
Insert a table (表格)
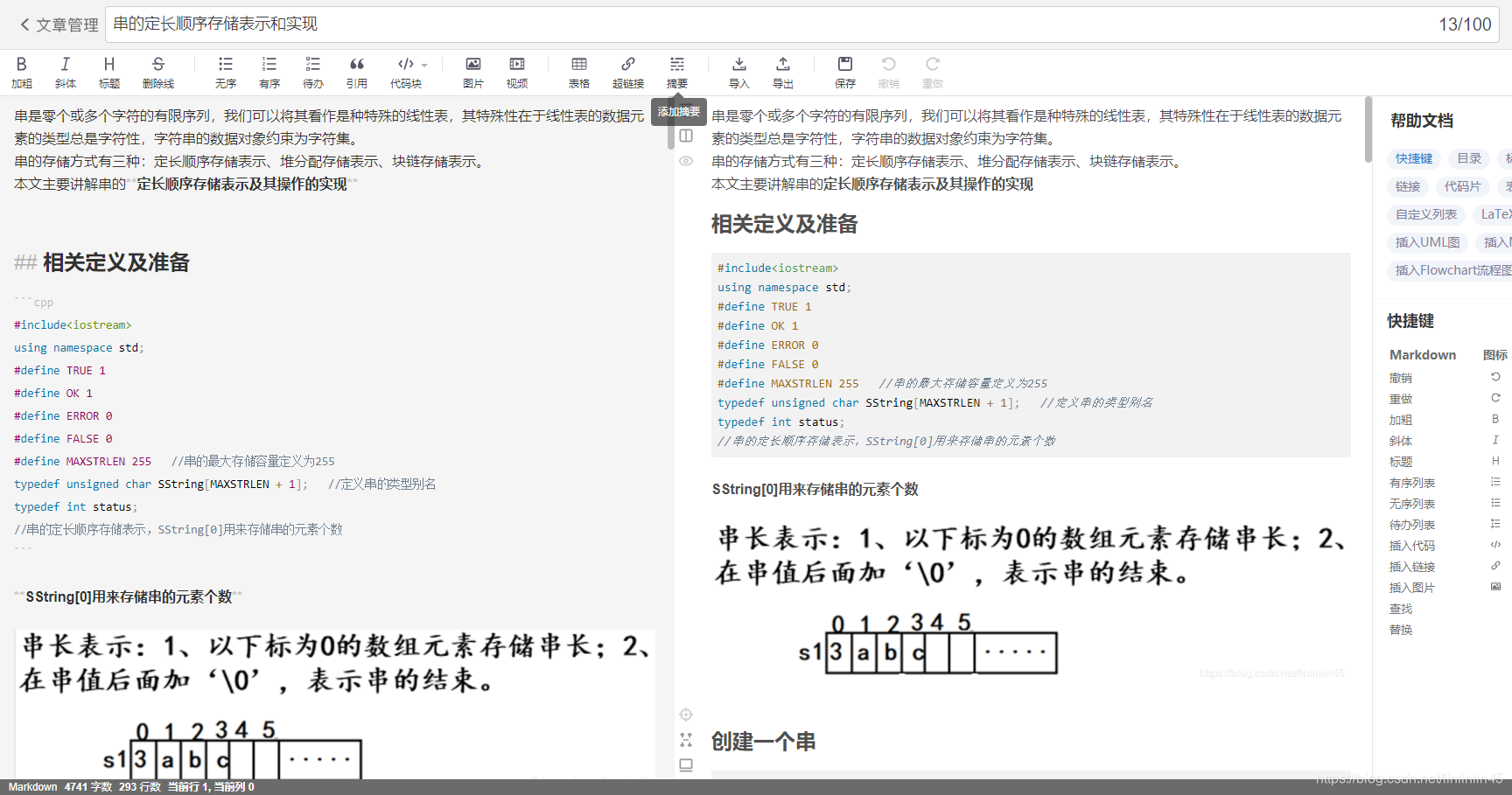pyautogui.click(x=579, y=73)
